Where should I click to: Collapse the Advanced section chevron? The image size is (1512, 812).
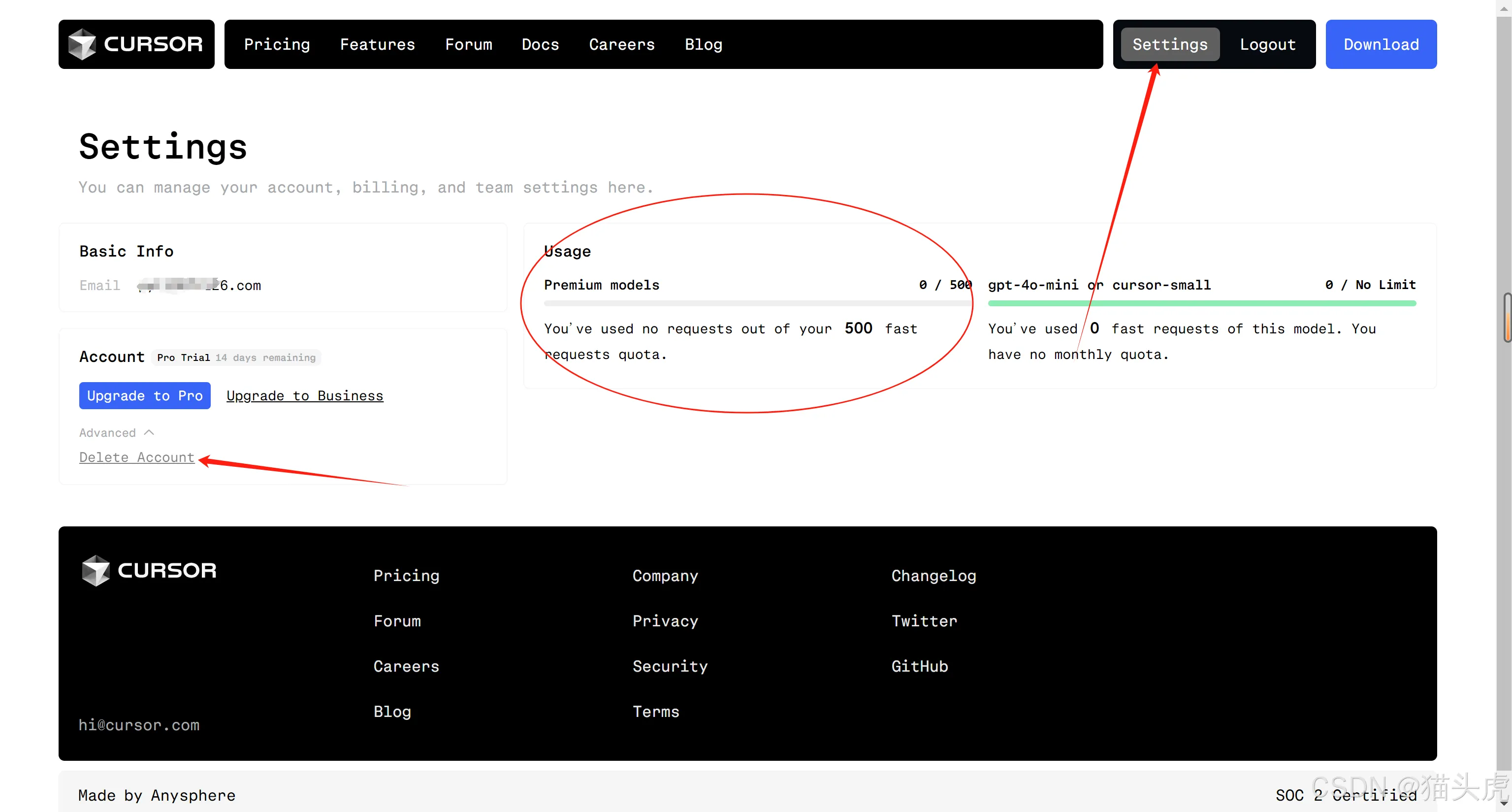tap(149, 433)
